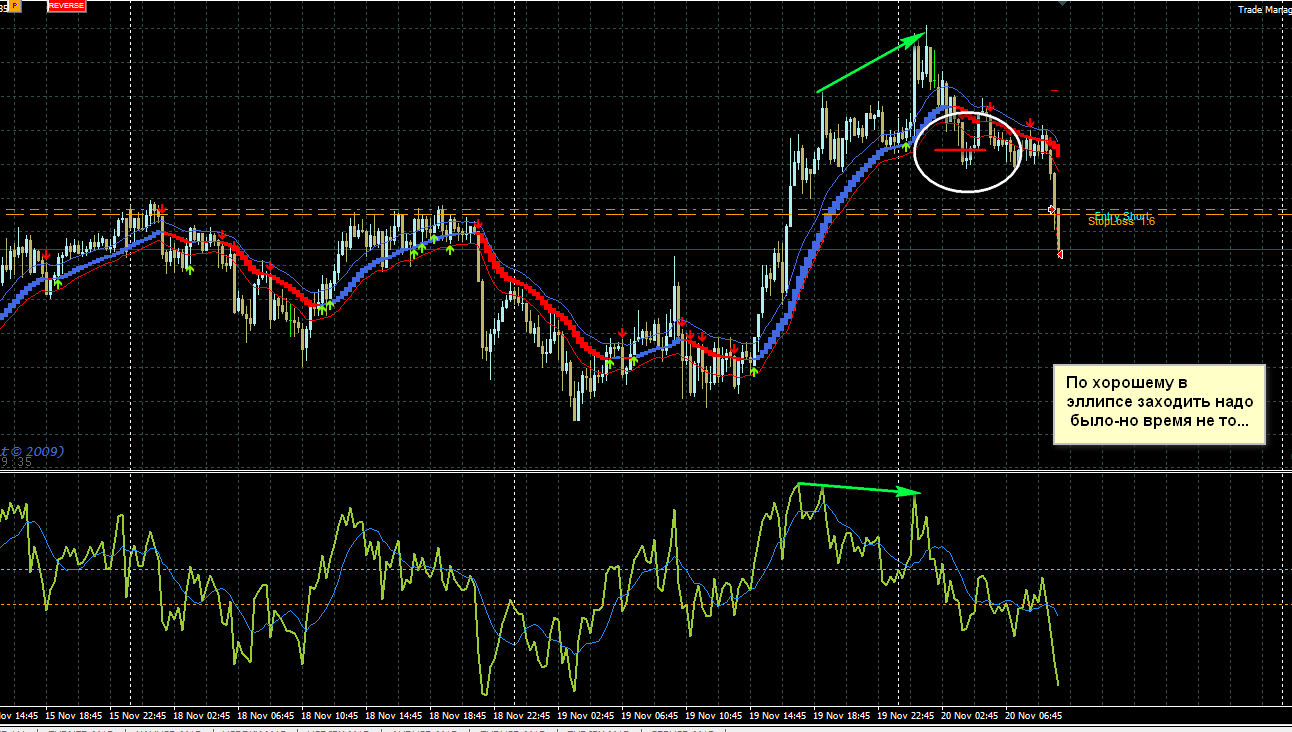Click the 15 Nov 18:45 time label
Screen dimensions: 1292x732
click(x=74, y=716)
